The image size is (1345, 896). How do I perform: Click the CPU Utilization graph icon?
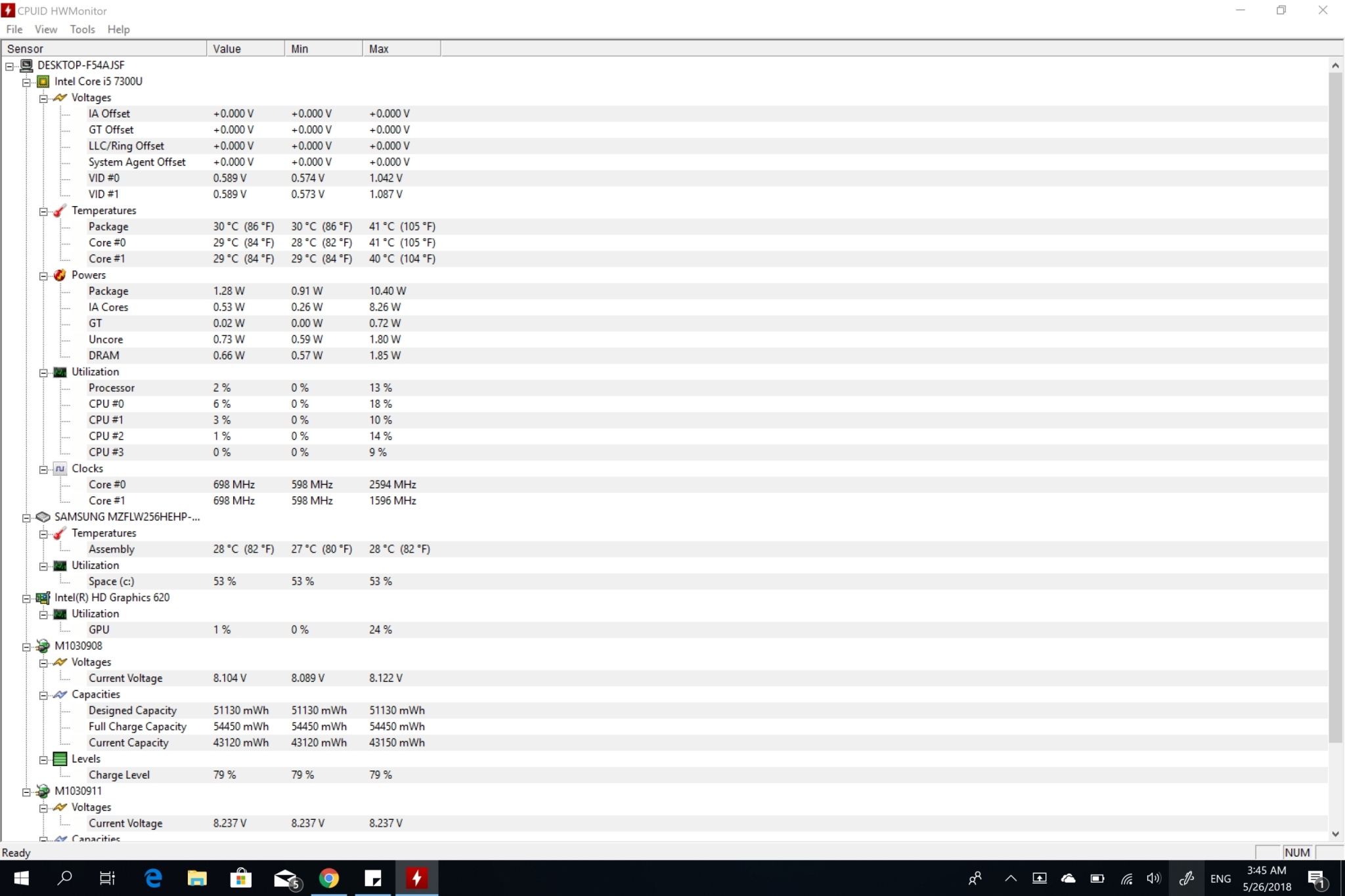click(60, 372)
